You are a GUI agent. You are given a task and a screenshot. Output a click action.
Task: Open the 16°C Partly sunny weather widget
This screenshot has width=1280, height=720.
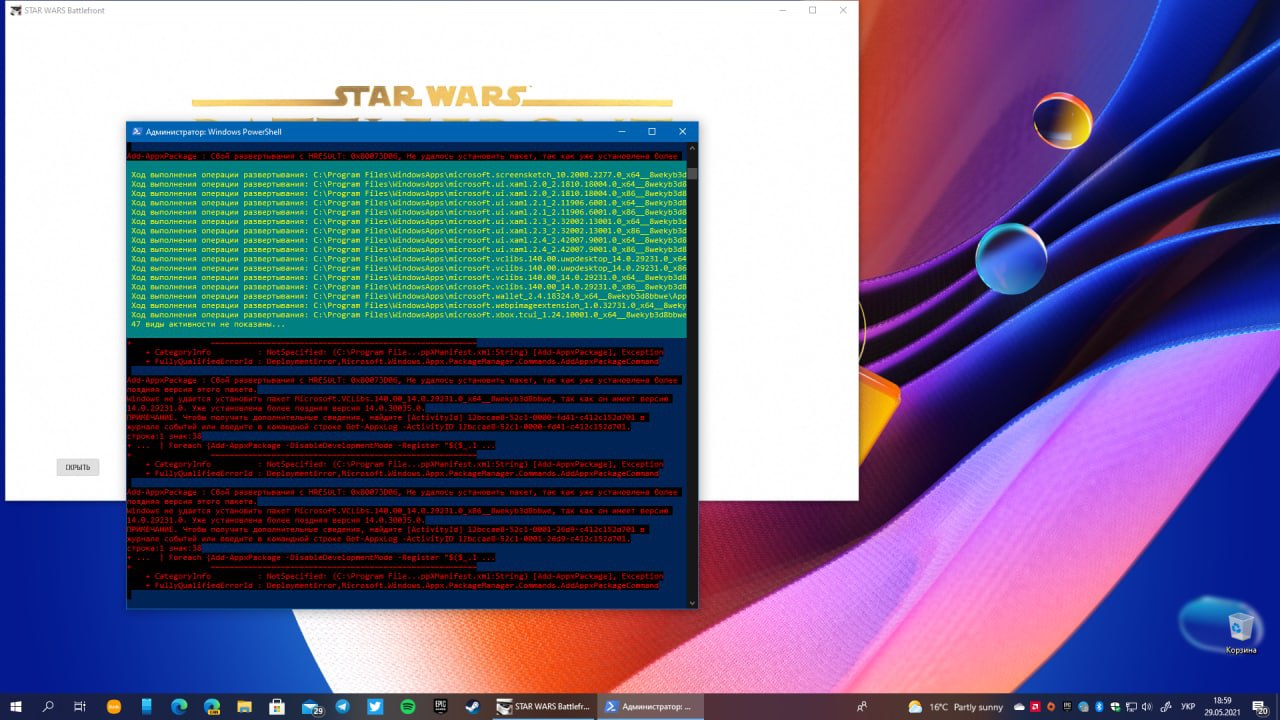tap(955, 706)
